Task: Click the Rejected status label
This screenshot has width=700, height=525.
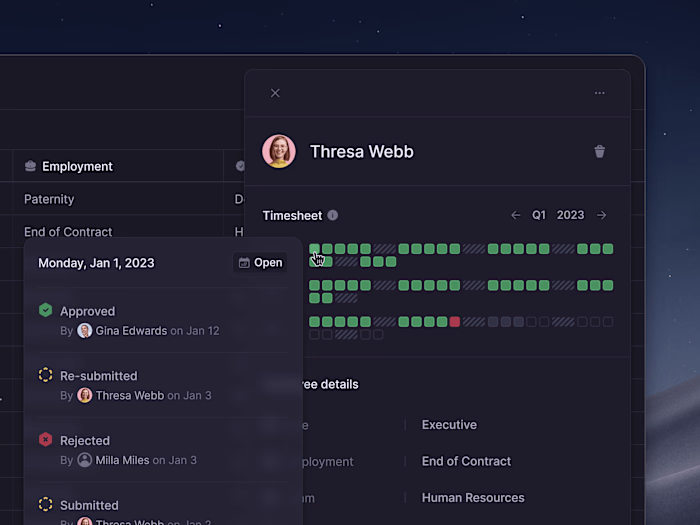Action: 85,441
